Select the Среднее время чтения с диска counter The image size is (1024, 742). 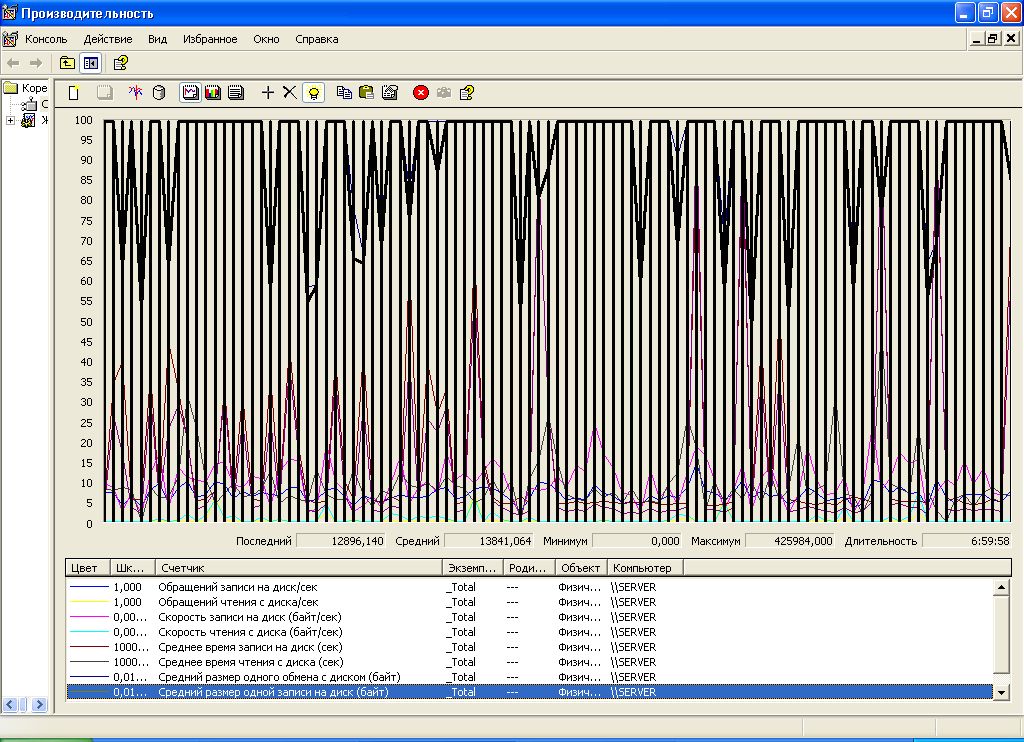(x=250, y=662)
